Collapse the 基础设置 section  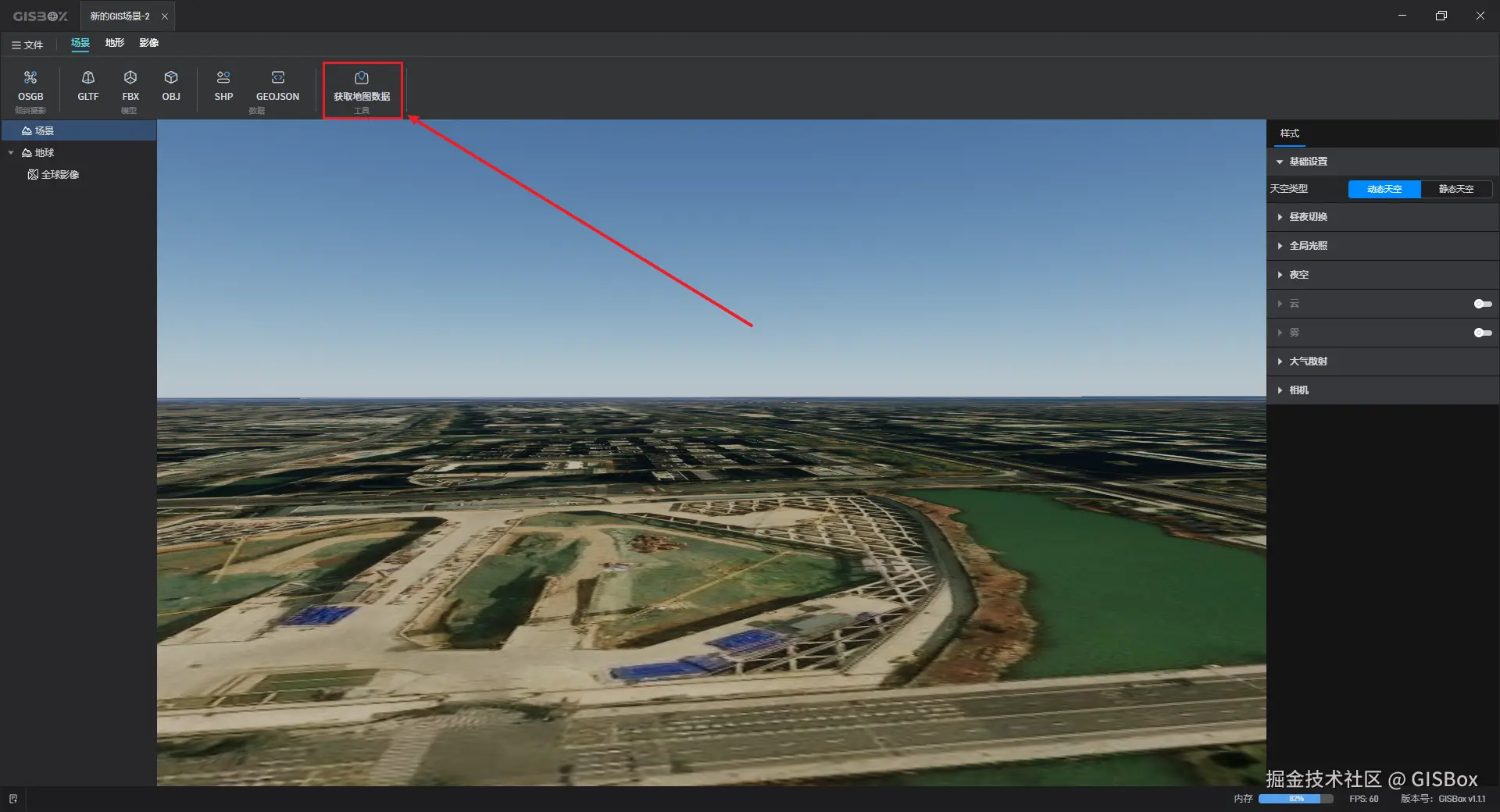1383,162
